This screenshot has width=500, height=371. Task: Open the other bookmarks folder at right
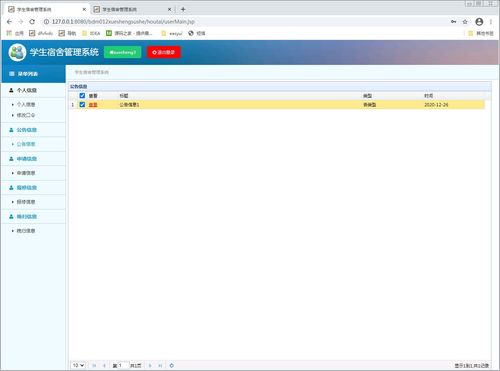pos(481,33)
